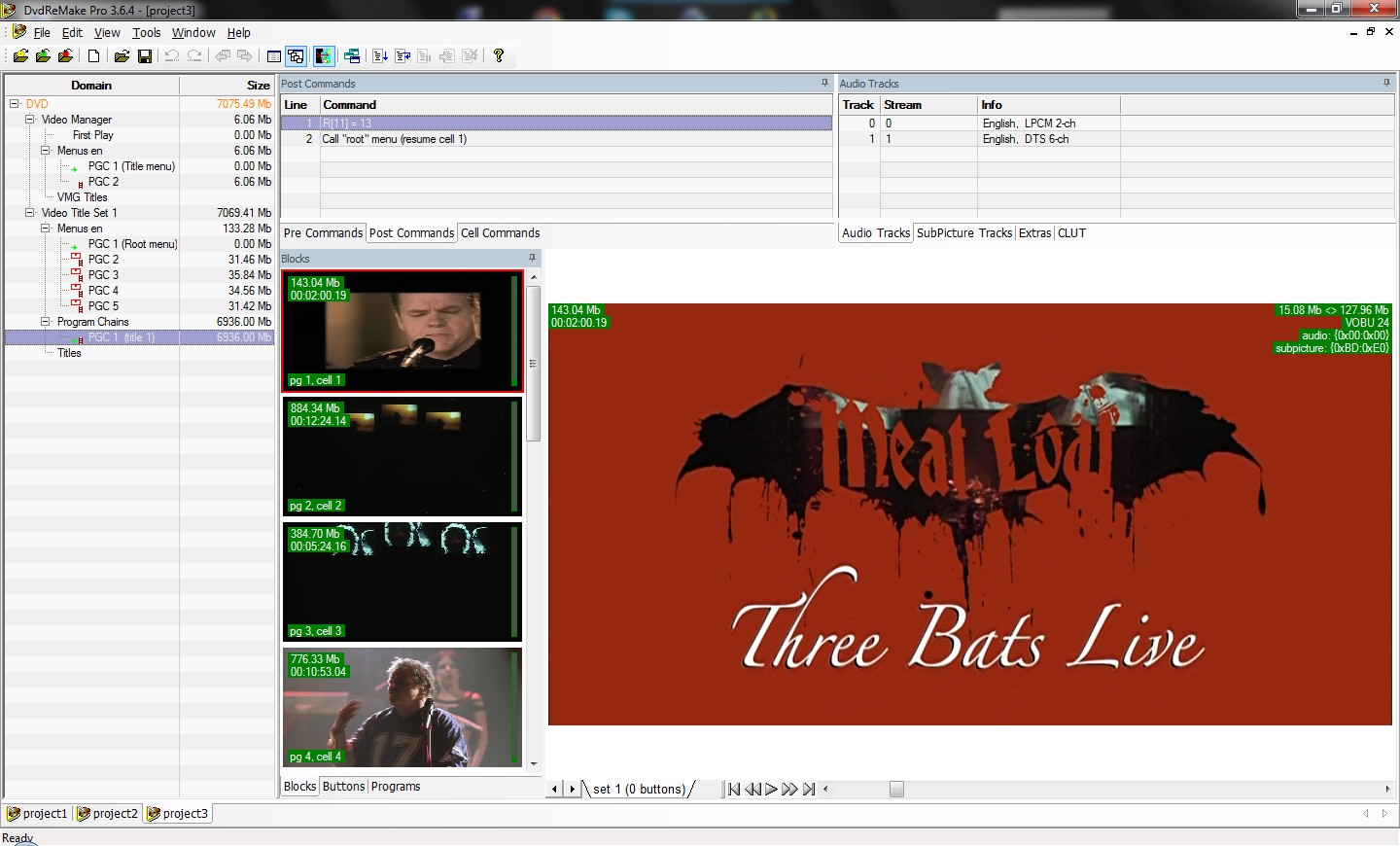Switch to the project2 document tab
The height and width of the screenshot is (846, 1400).
(x=108, y=814)
